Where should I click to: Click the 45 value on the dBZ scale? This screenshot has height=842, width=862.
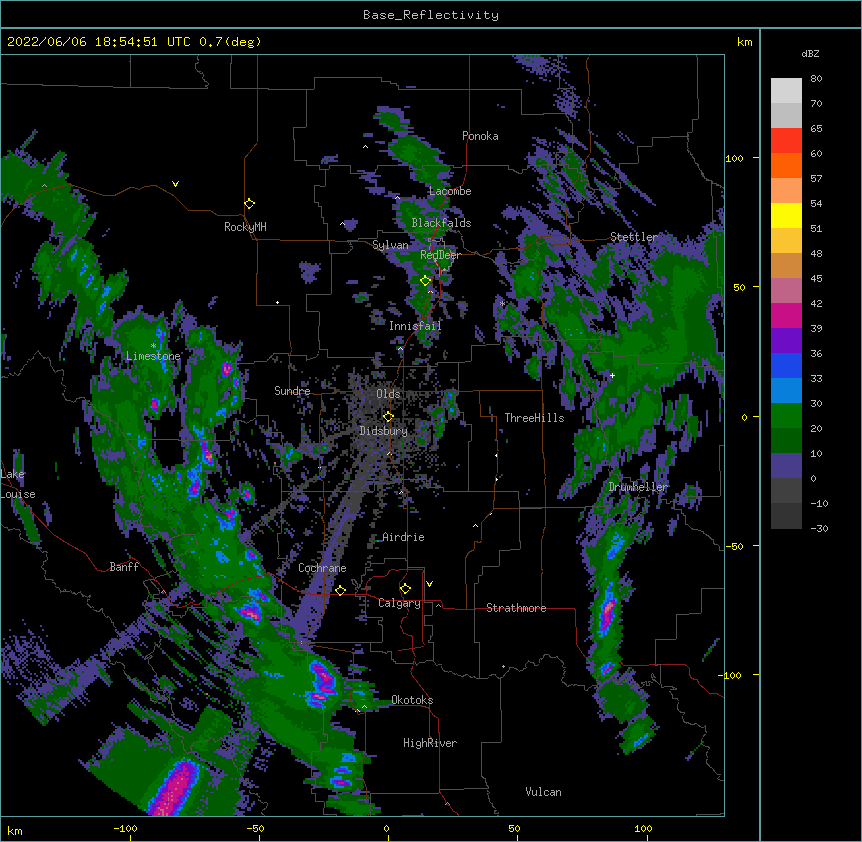816,279
